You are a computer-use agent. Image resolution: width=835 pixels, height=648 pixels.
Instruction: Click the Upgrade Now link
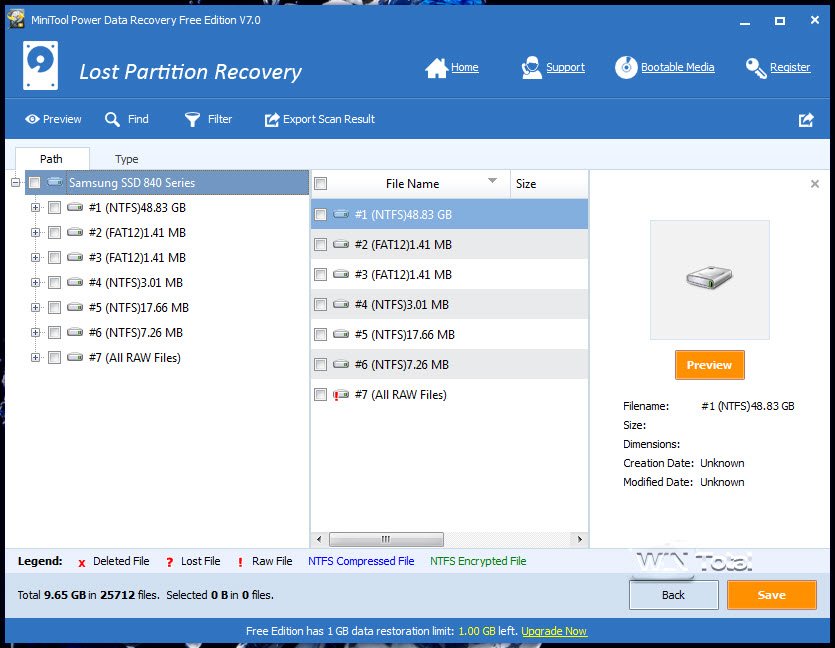point(554,631)
